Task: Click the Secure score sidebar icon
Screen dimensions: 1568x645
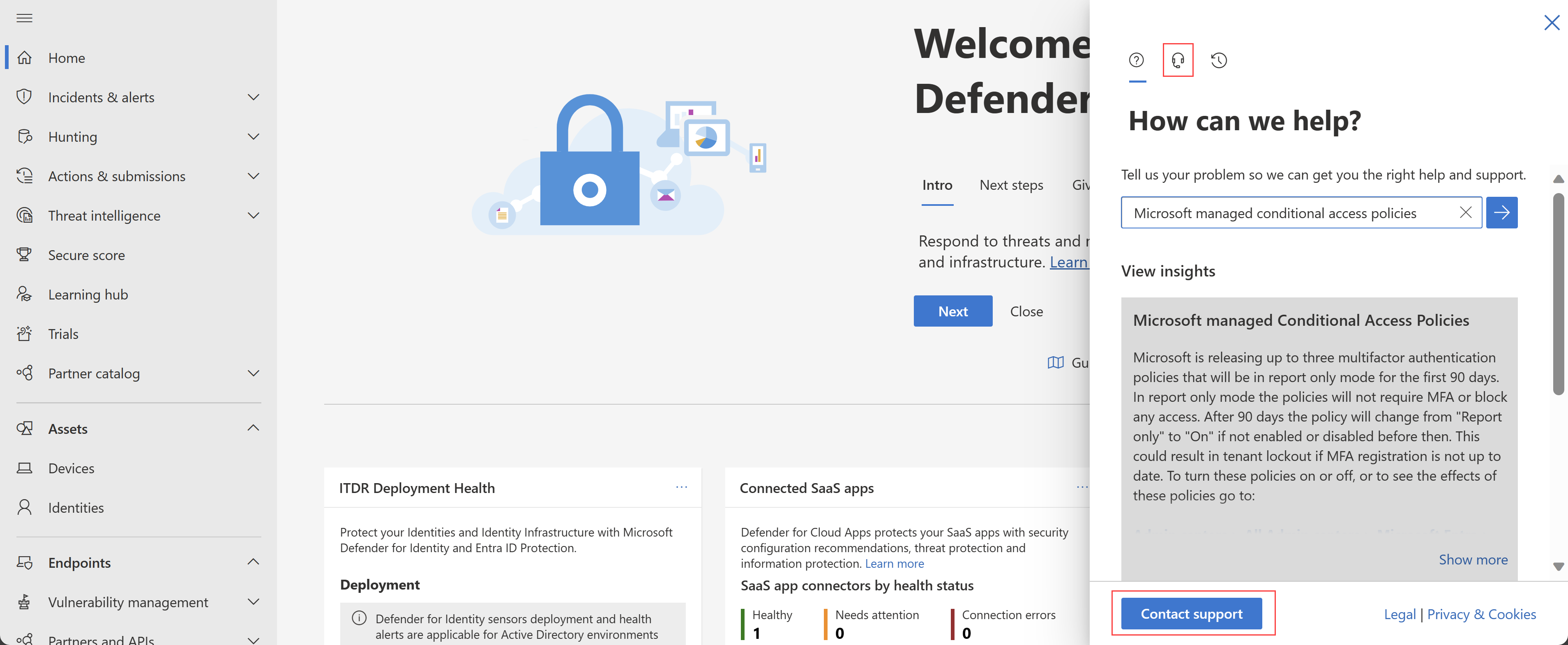Action: 27,254
